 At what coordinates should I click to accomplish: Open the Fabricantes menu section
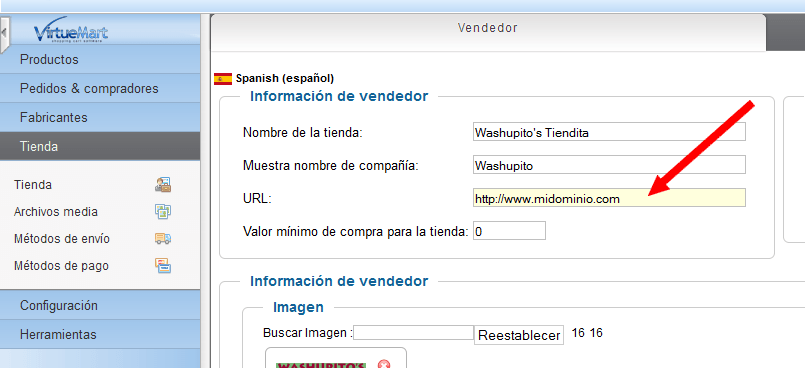point(100,118)
